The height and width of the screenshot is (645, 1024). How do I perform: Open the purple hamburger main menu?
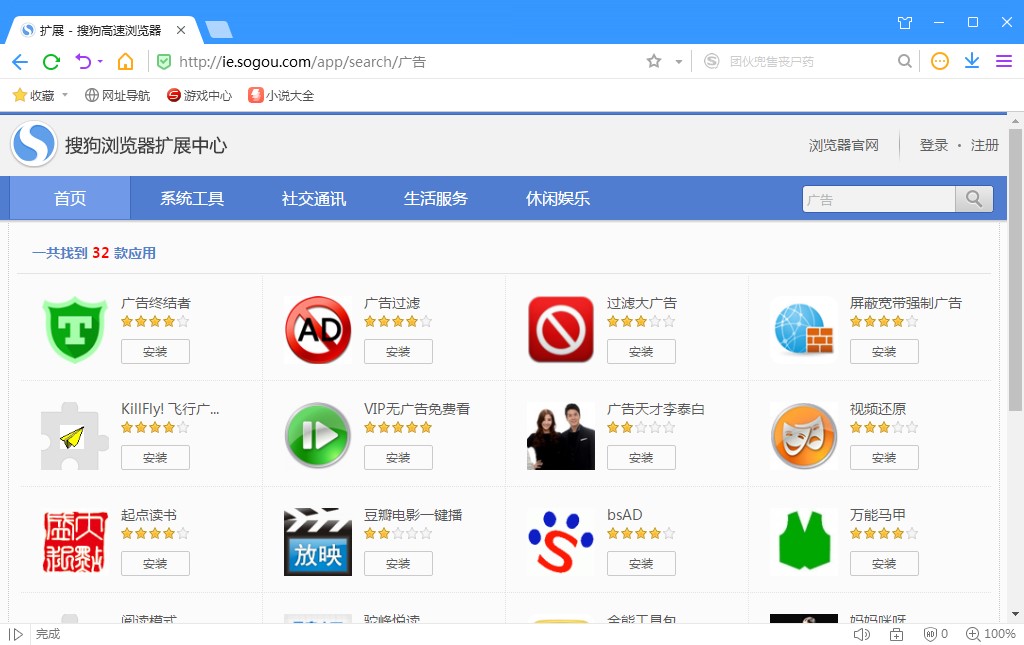point(1004,61)
